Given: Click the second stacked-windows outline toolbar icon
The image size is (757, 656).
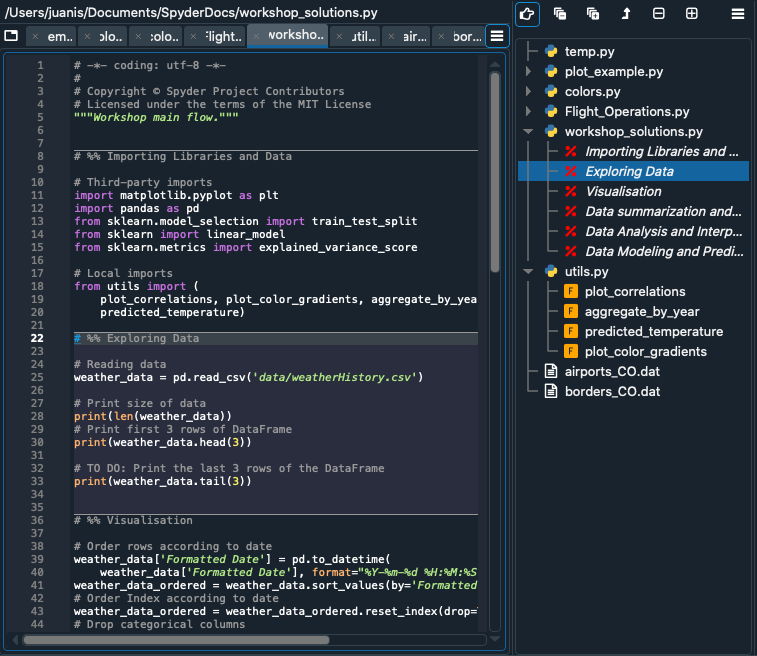Looking at the screenshot, I should (593, 14).
